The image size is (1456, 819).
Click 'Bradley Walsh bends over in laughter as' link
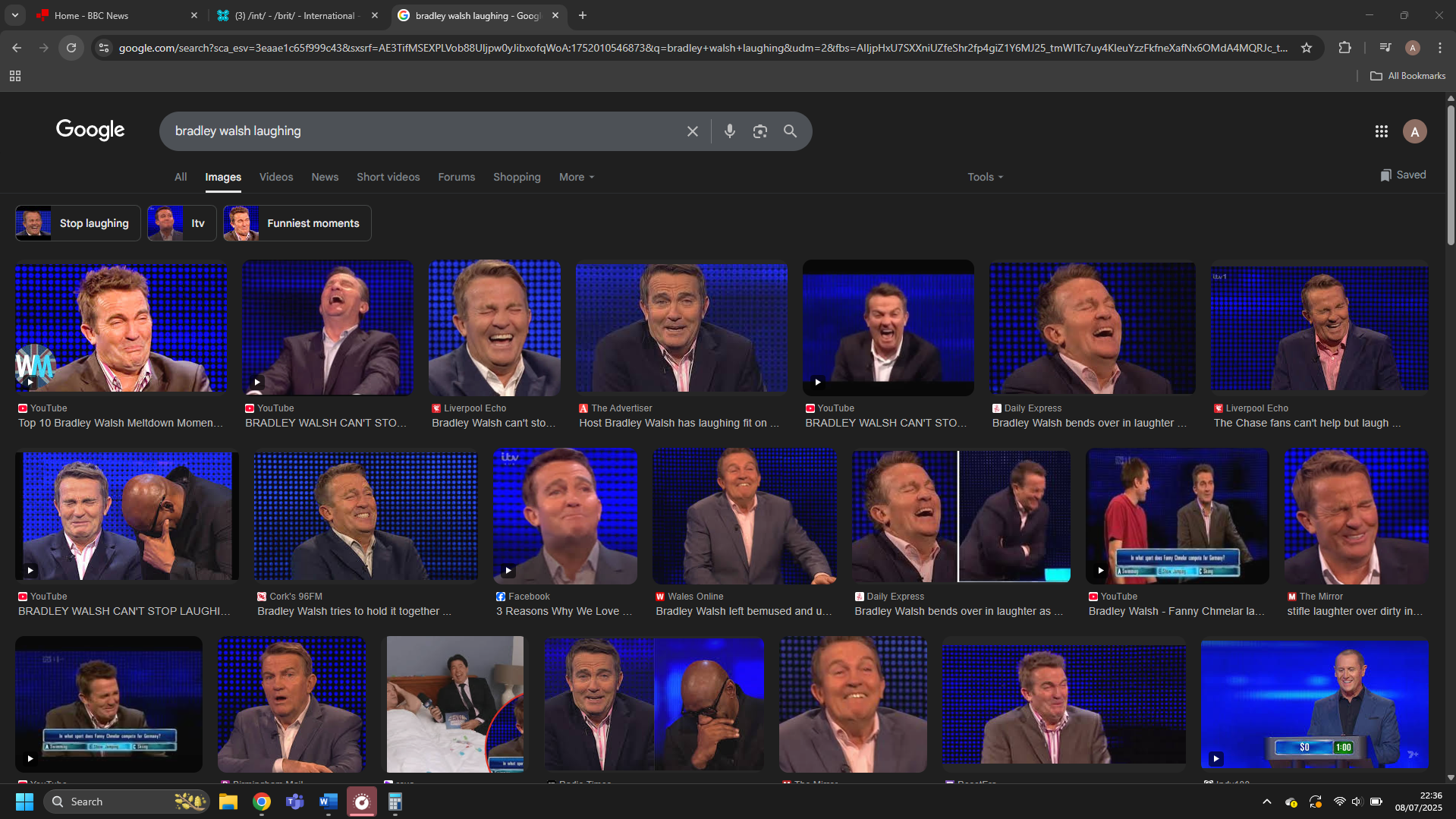click(x=959, y=611)
